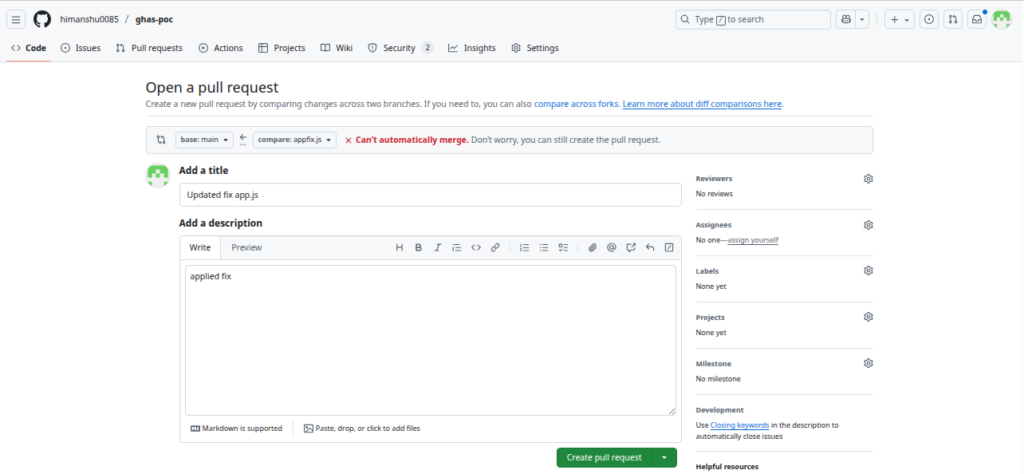Insert code with the angle brackets icon

(476, 247)
